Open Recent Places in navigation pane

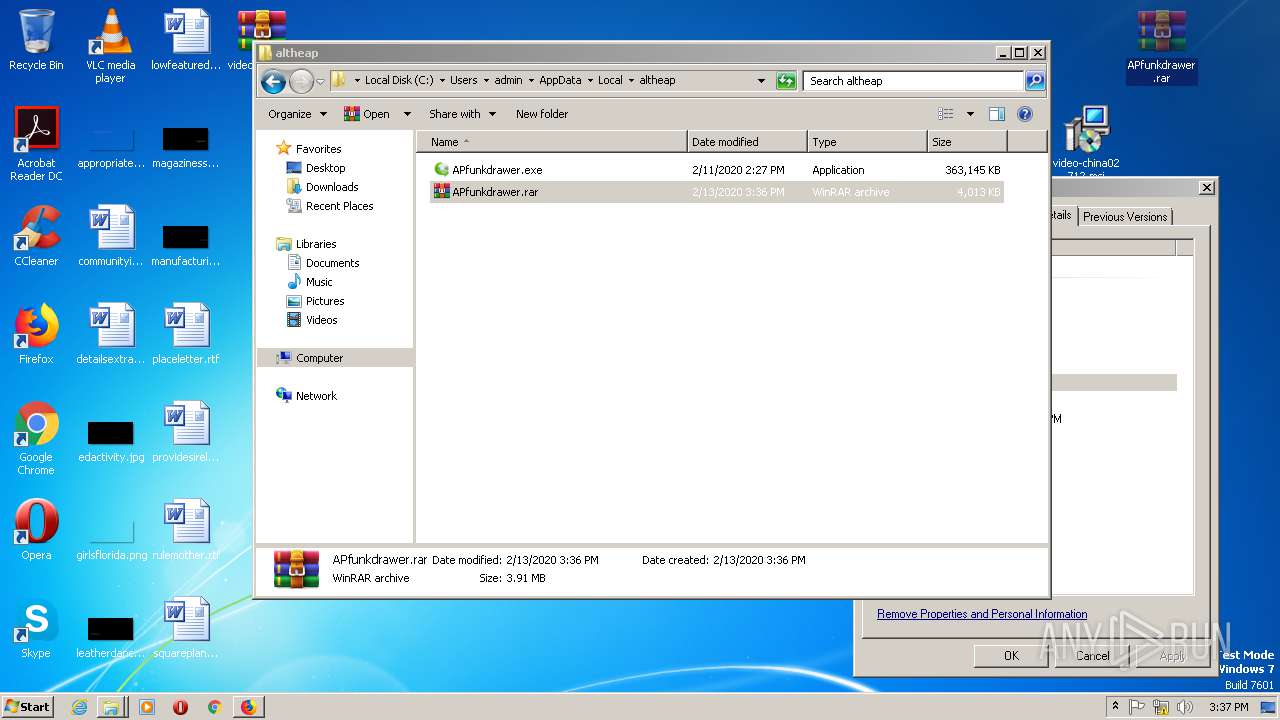coord(339,206)
